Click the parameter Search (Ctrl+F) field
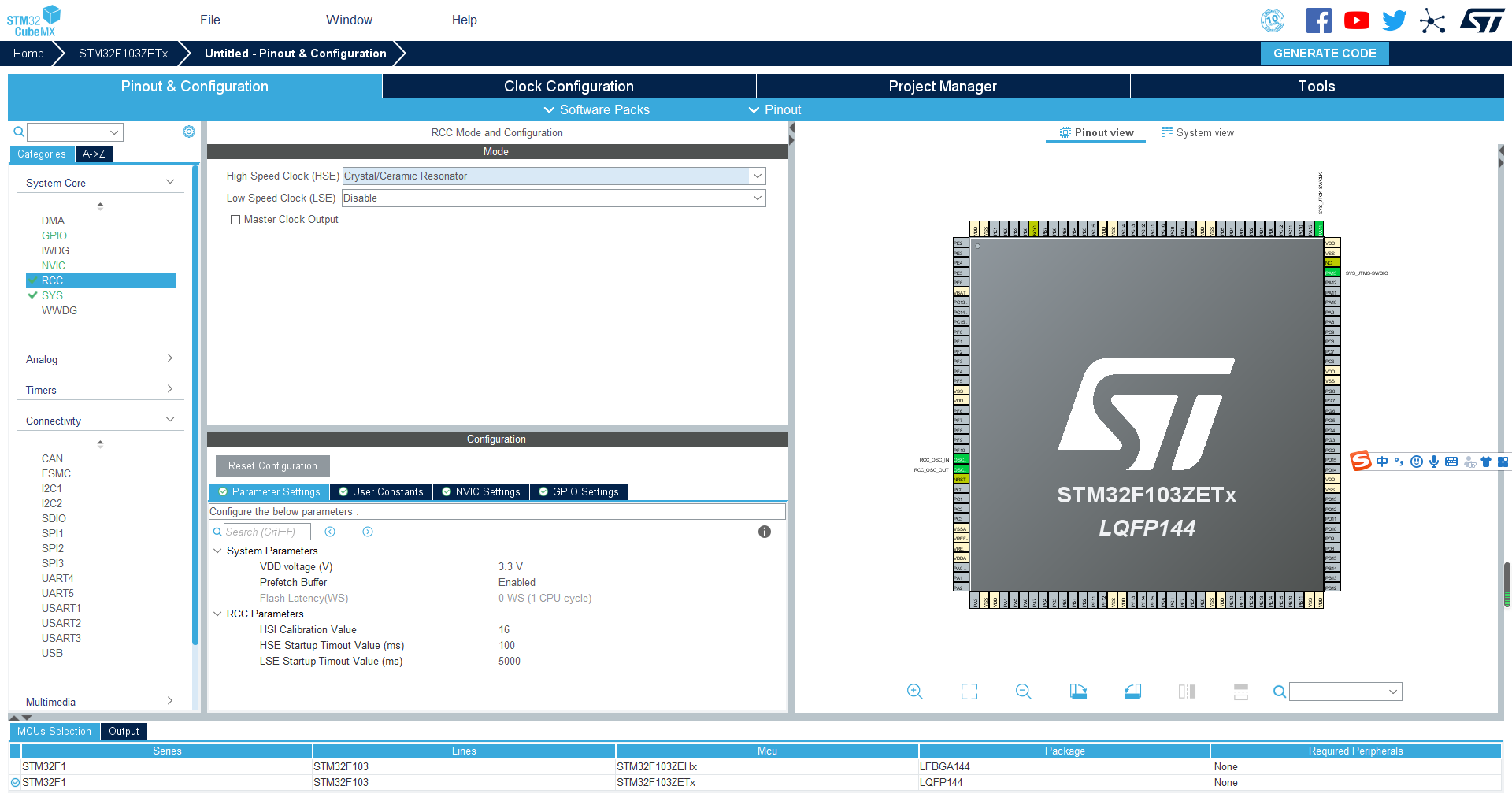The height and width of the screenshot is (801, 1512). pos(267,532)
